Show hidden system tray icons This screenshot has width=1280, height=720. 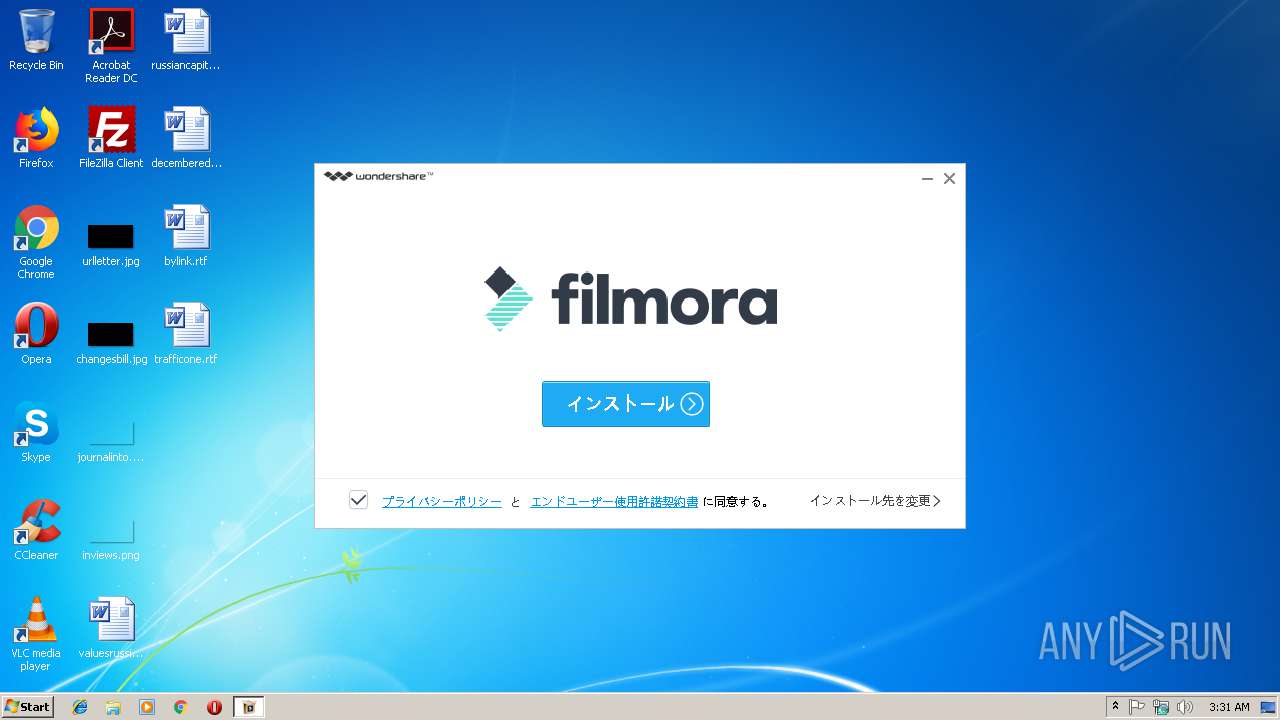pyautogui.click(x=1115, y=707)
